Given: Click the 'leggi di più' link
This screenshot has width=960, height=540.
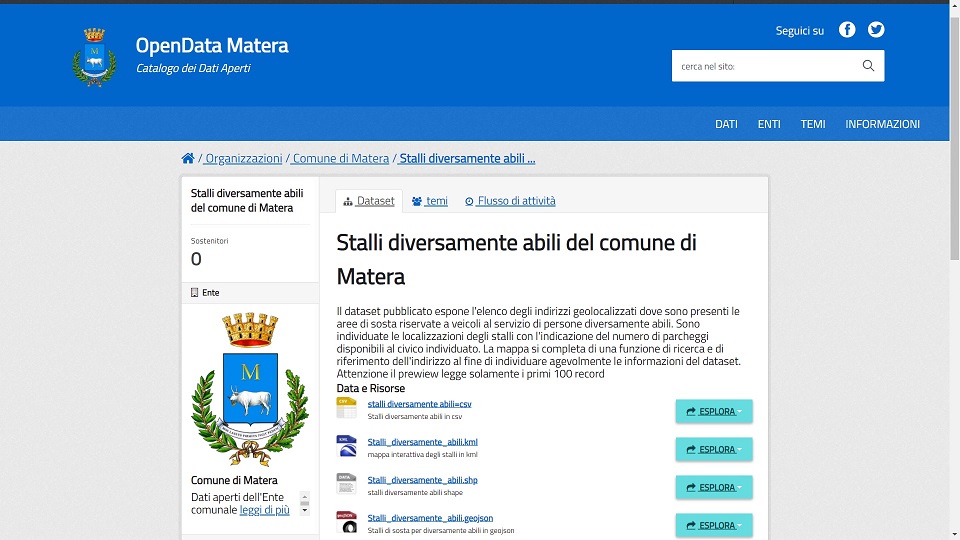Looking at the screenshot, I should pos(264,510).
